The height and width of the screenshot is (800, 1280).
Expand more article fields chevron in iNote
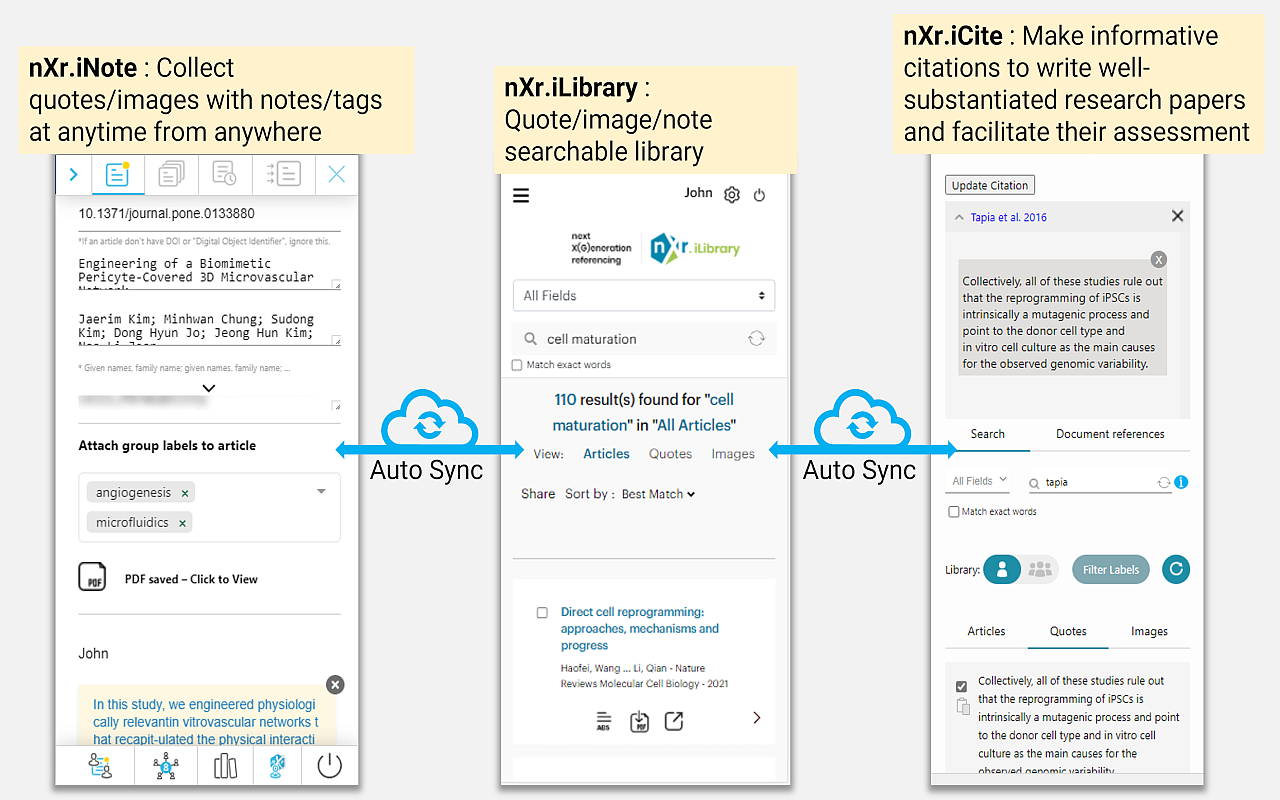tap(209, 388)
